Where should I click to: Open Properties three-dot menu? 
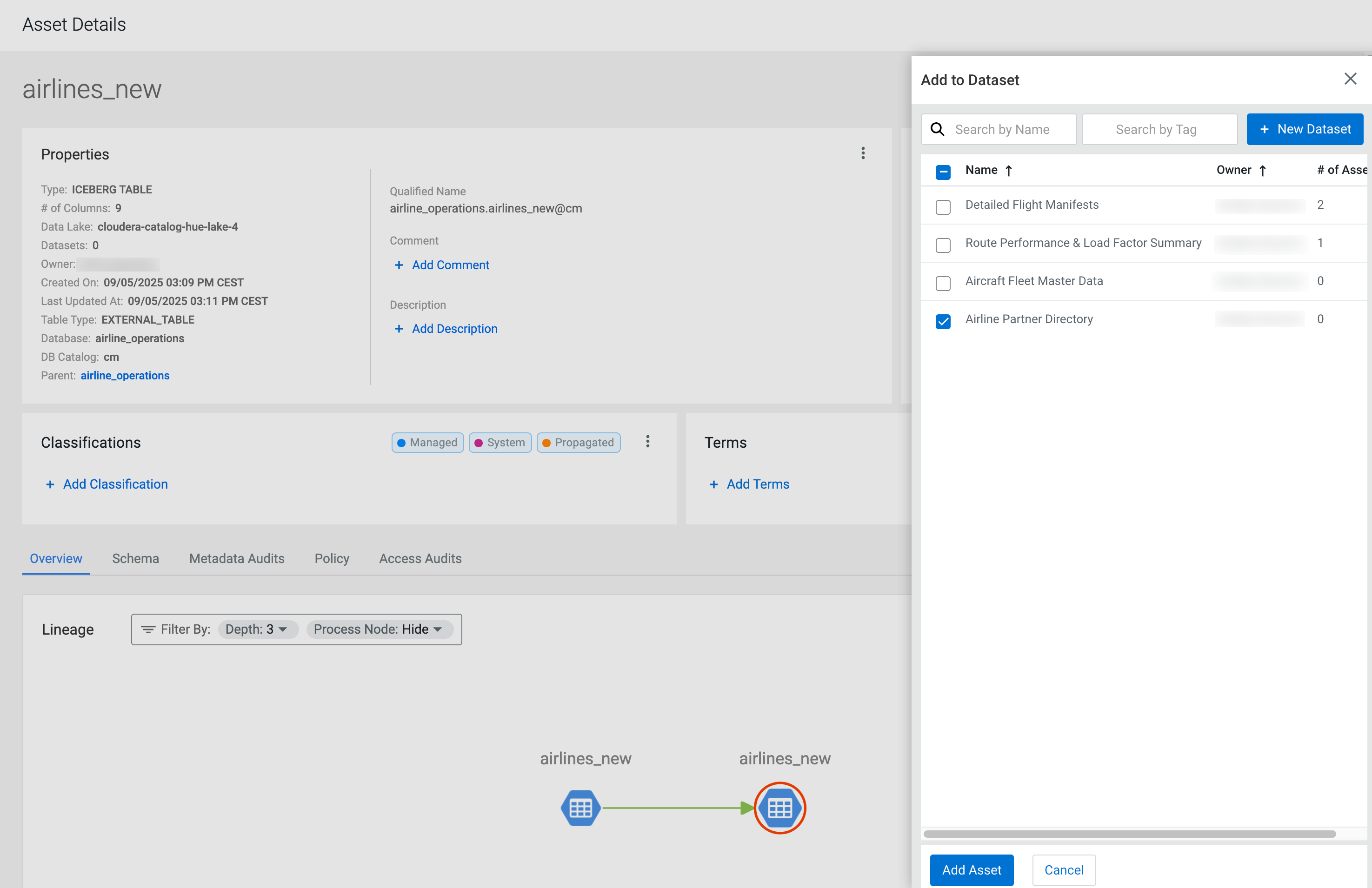pos(862,153)
